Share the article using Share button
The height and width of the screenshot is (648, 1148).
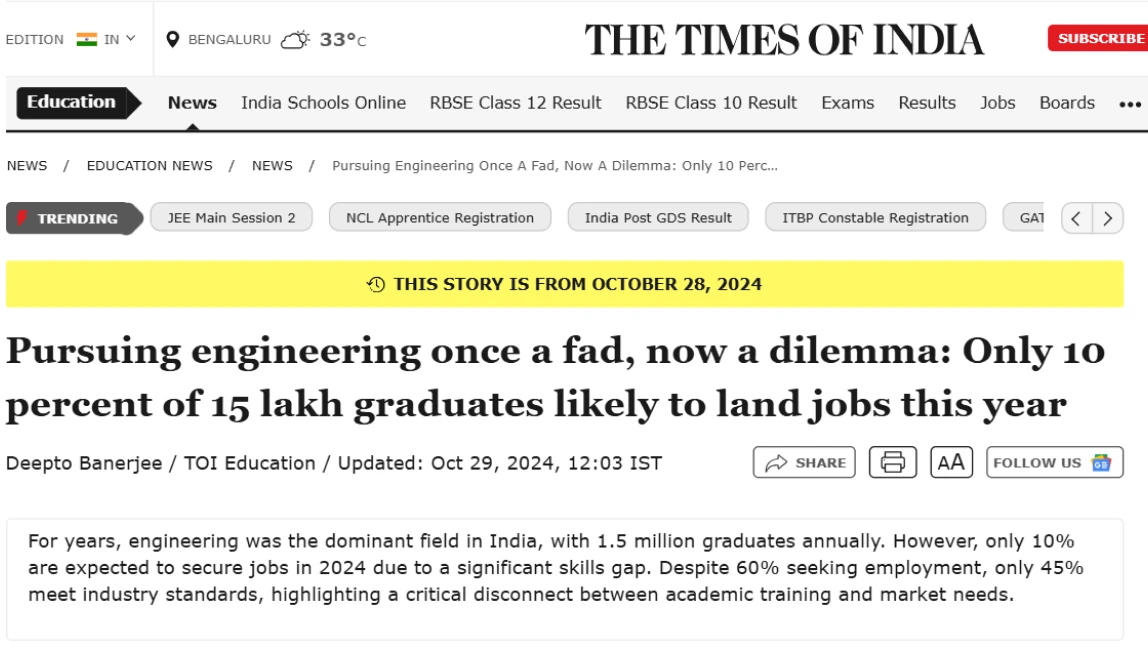(804, 463)
